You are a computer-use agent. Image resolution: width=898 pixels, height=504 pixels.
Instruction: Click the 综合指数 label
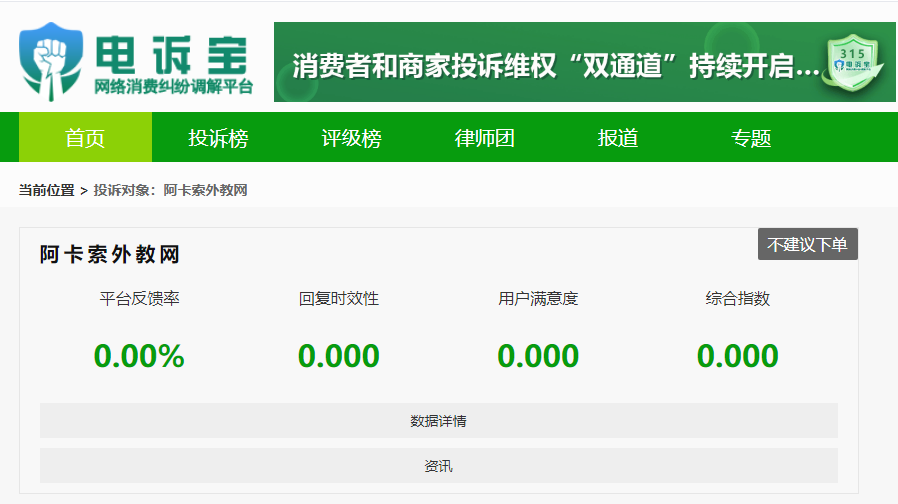(738, 298)
